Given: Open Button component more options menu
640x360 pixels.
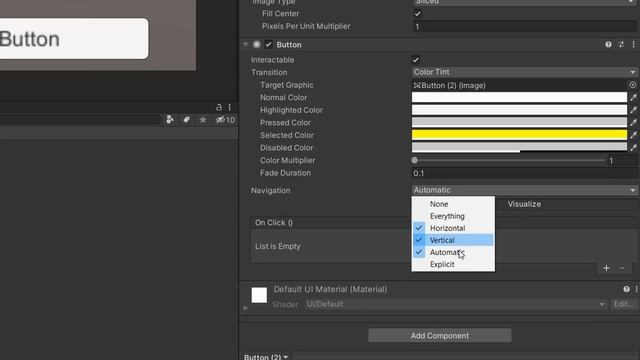Looking at the screenshot, I should pos(633,44).
